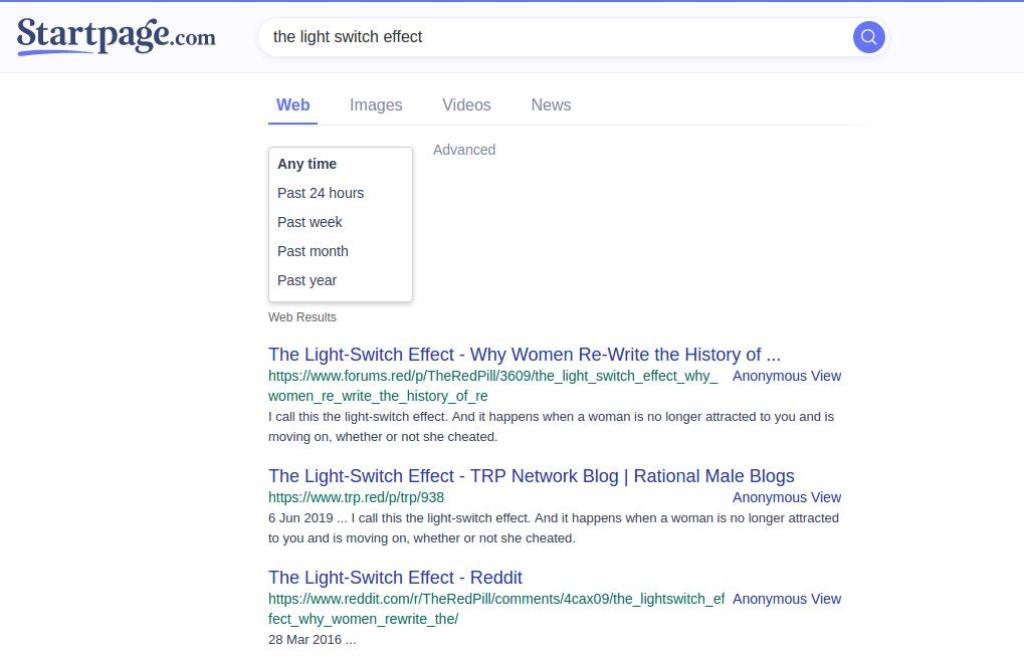The width and height of the screenshot is (1024, 657).
Task: Click the forums.red result URL
Action: click(492, 376)
